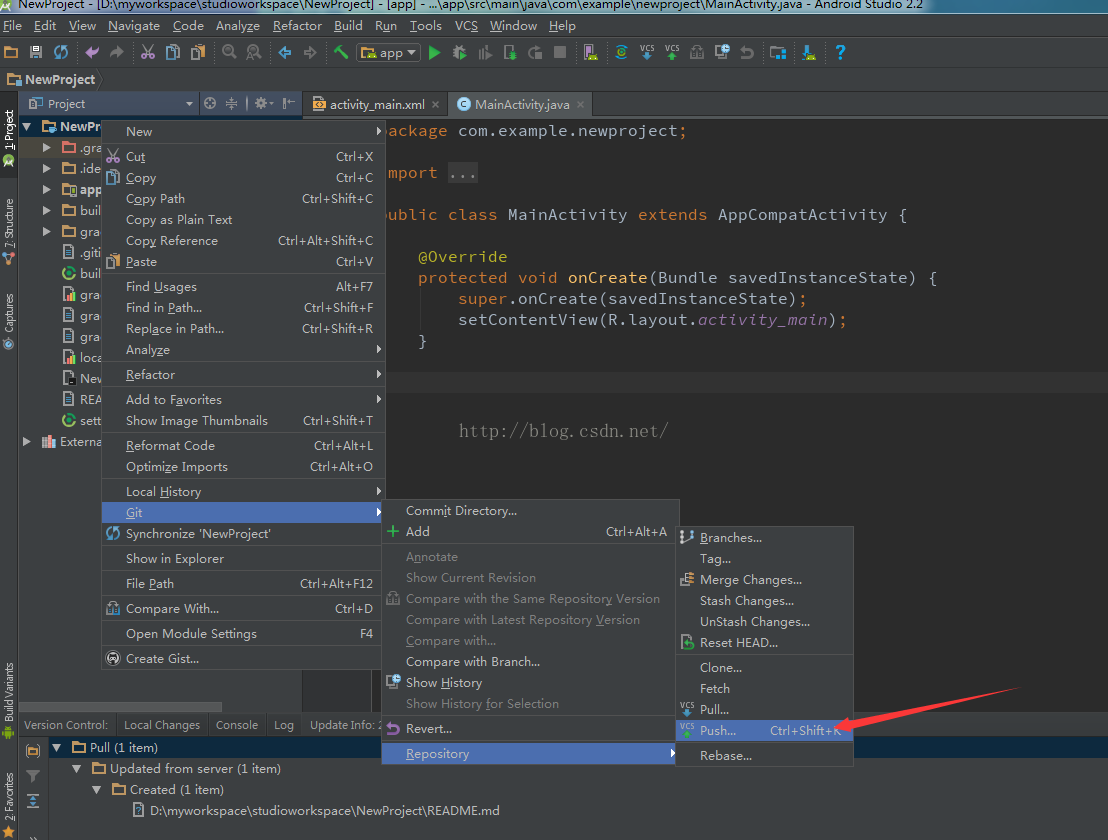Screen dimensions: 1108x840
Task: Open the Tools menu
Action: (425, 25)
